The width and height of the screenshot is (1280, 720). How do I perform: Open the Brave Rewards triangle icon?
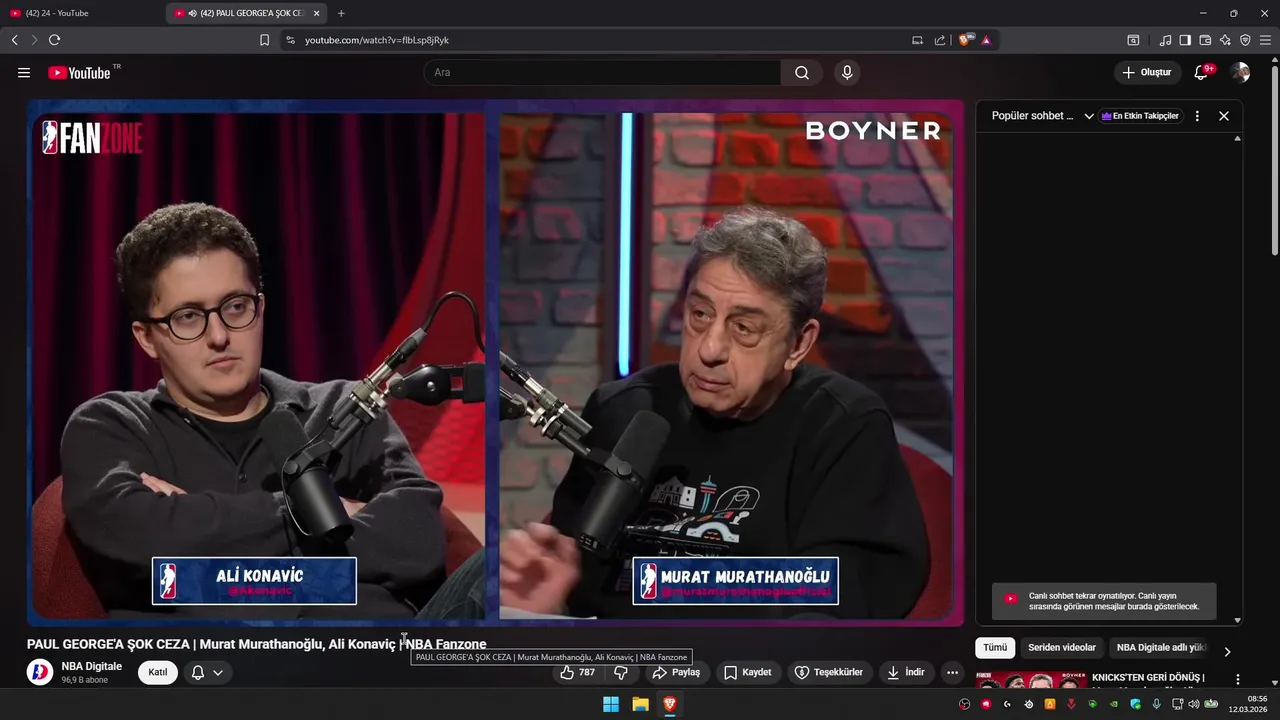[986, 40]
